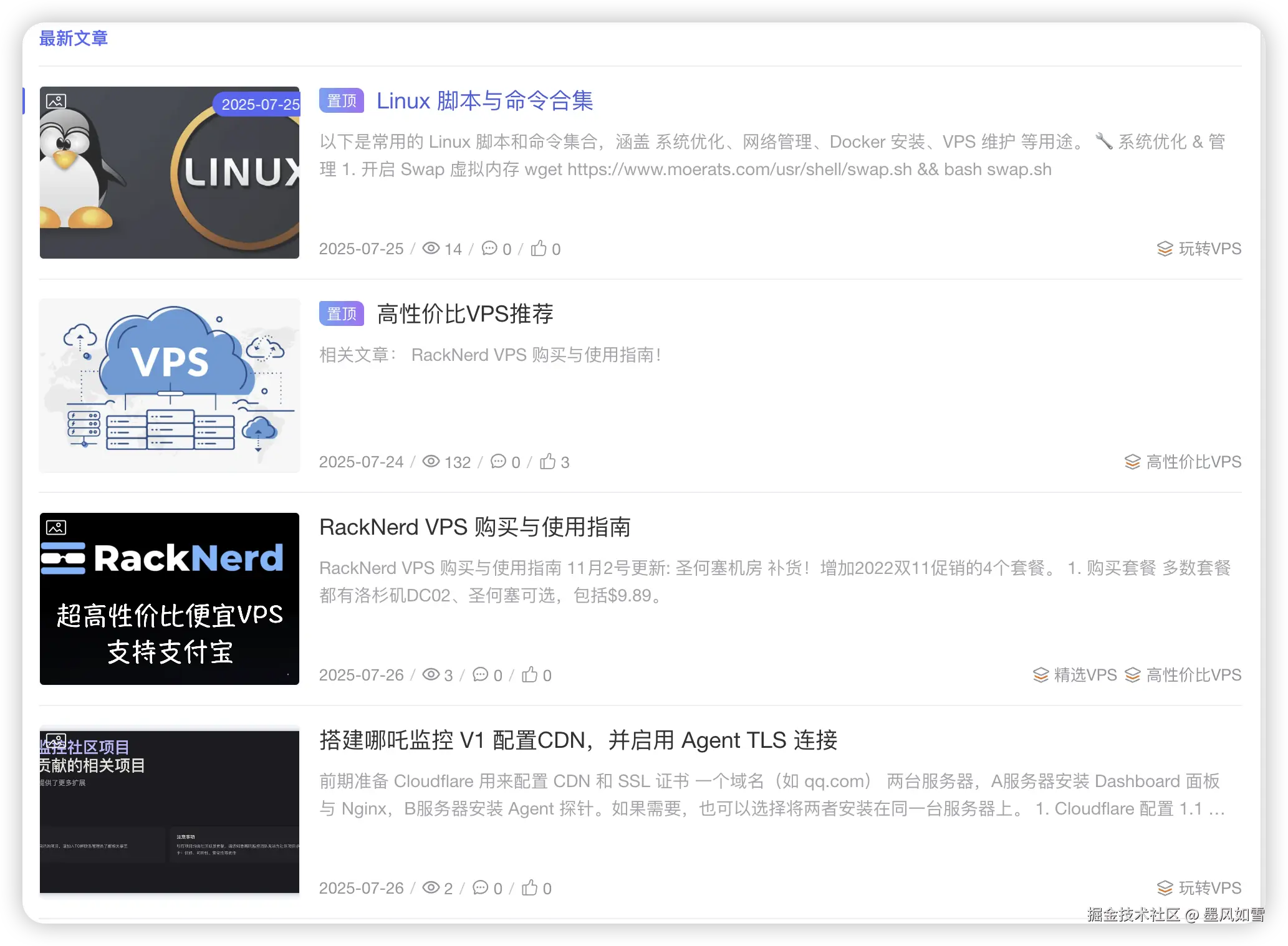Click date 2025-07-24 in article meta
This screenshot has width=1288, height=946.
(361, 462)
